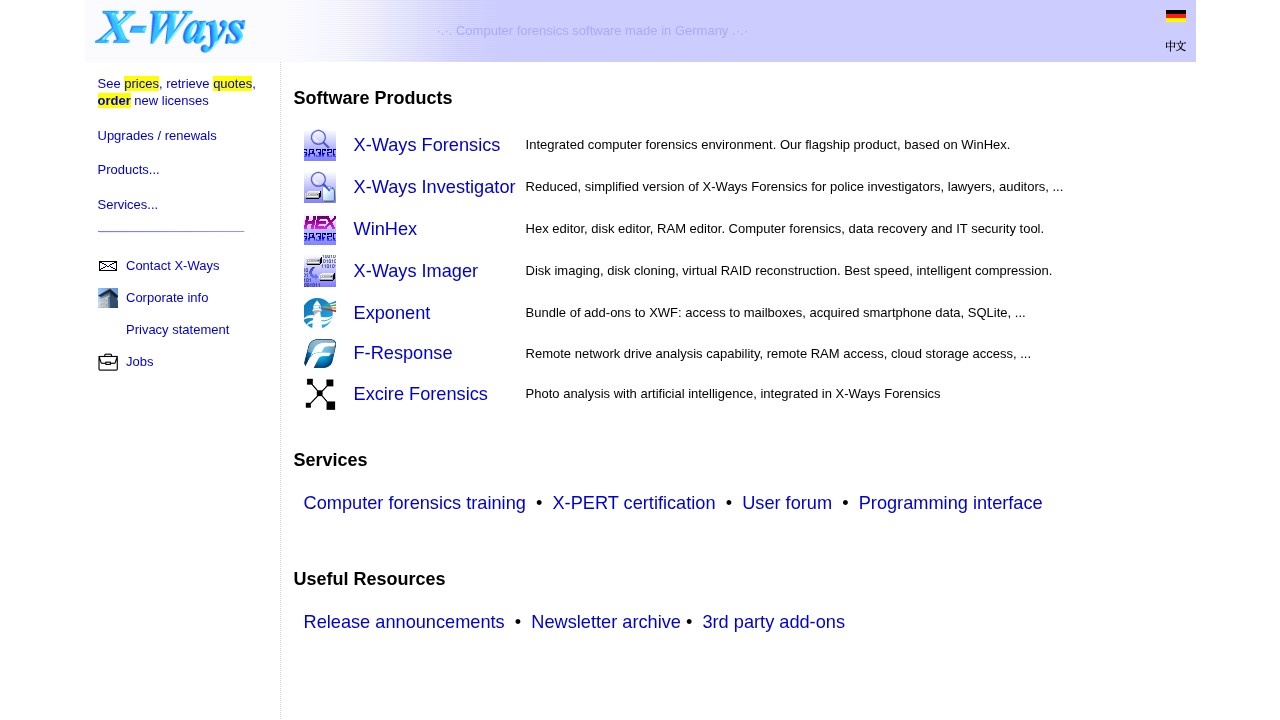This screenshot has width=1280, height=720.
Task: Click the X-Ways Investigator product icon
Action: click(320, 187)
